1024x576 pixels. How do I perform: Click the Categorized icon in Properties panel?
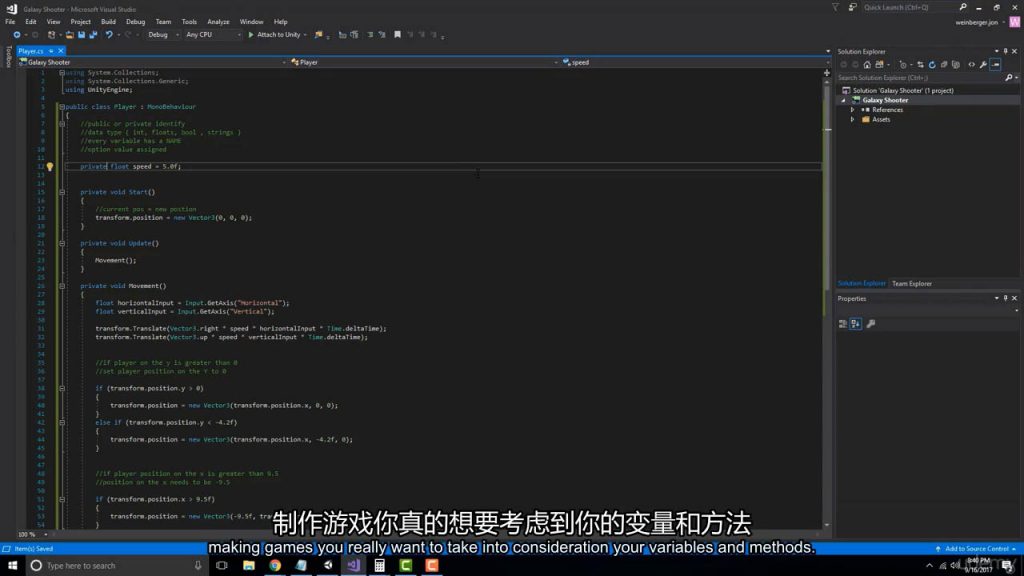pyautogui.click(x=843, y=324)
